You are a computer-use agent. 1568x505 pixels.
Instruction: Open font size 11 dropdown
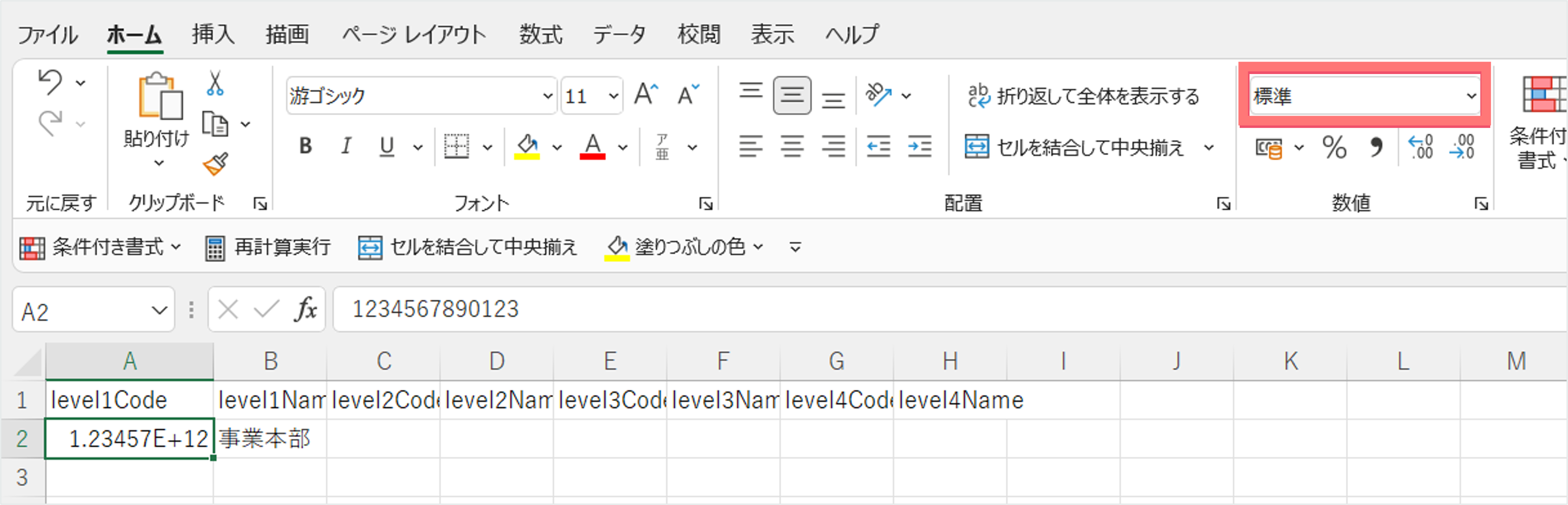coord(613,96)
